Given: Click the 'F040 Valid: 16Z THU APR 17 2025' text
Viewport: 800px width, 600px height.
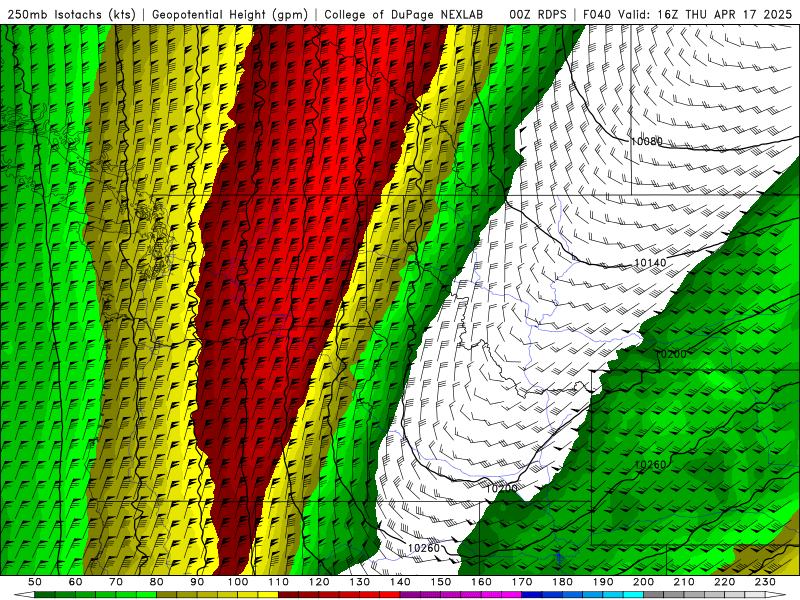Looking at the screenshot, I should click(687, 15).
